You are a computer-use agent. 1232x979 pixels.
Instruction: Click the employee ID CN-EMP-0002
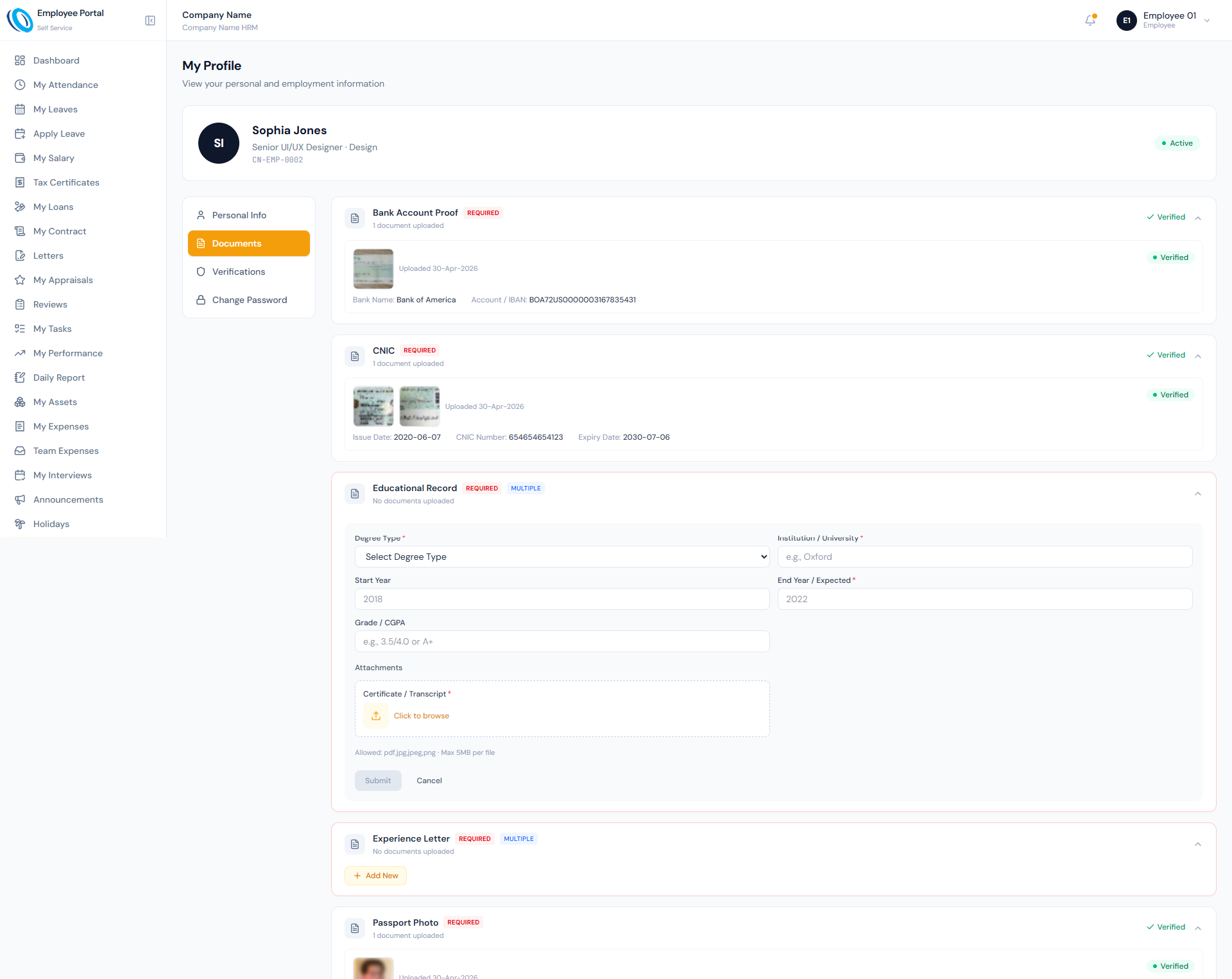pyautogui.click(x=277, y=160)
